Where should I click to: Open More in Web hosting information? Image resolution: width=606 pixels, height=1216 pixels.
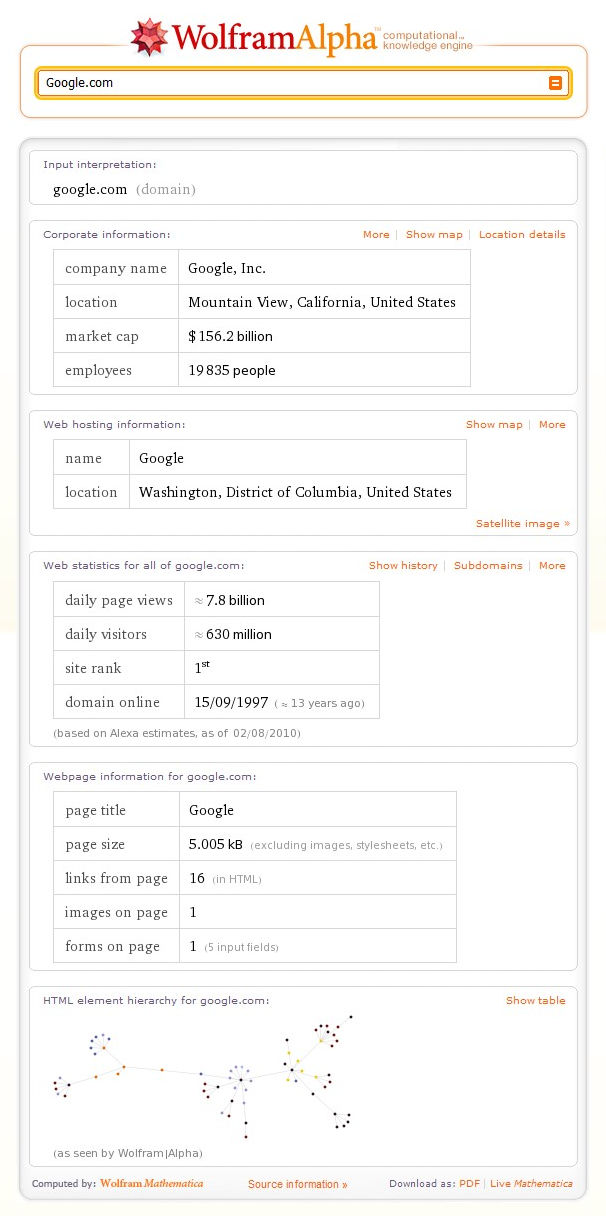(552, 425)
